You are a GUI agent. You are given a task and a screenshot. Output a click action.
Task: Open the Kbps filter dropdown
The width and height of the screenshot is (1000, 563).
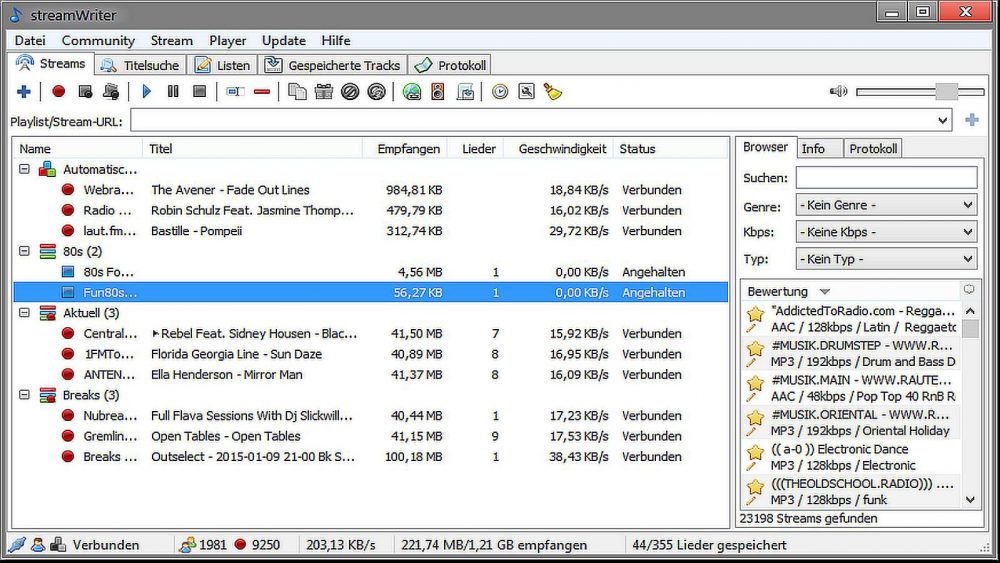point(886,232)
